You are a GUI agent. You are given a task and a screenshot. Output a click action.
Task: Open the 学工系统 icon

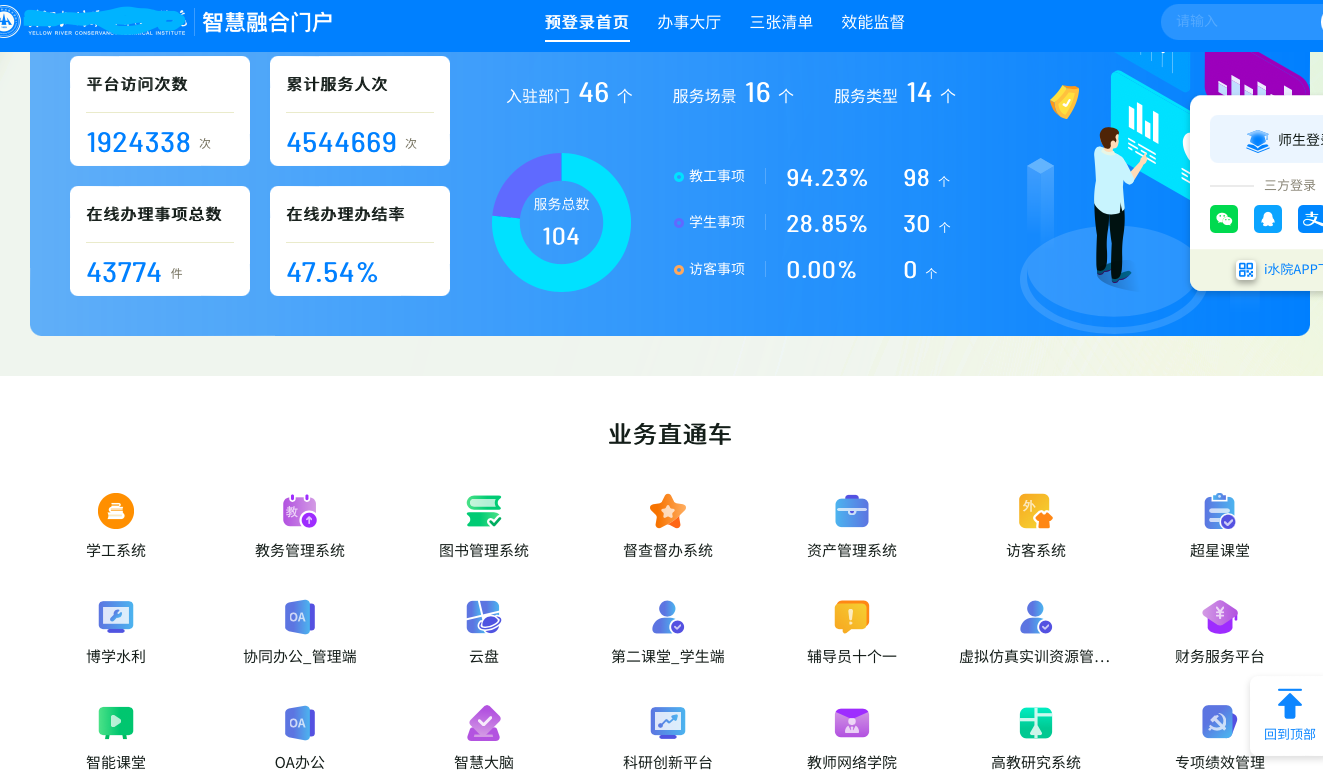pyautogui.click(x=116, y=512)
